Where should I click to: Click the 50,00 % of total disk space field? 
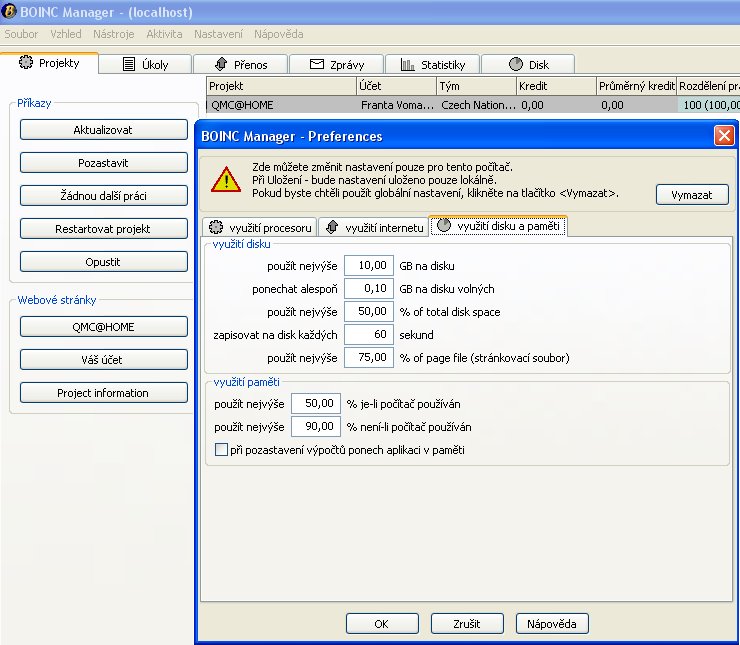pyautogui.click(x=369, y=311)
